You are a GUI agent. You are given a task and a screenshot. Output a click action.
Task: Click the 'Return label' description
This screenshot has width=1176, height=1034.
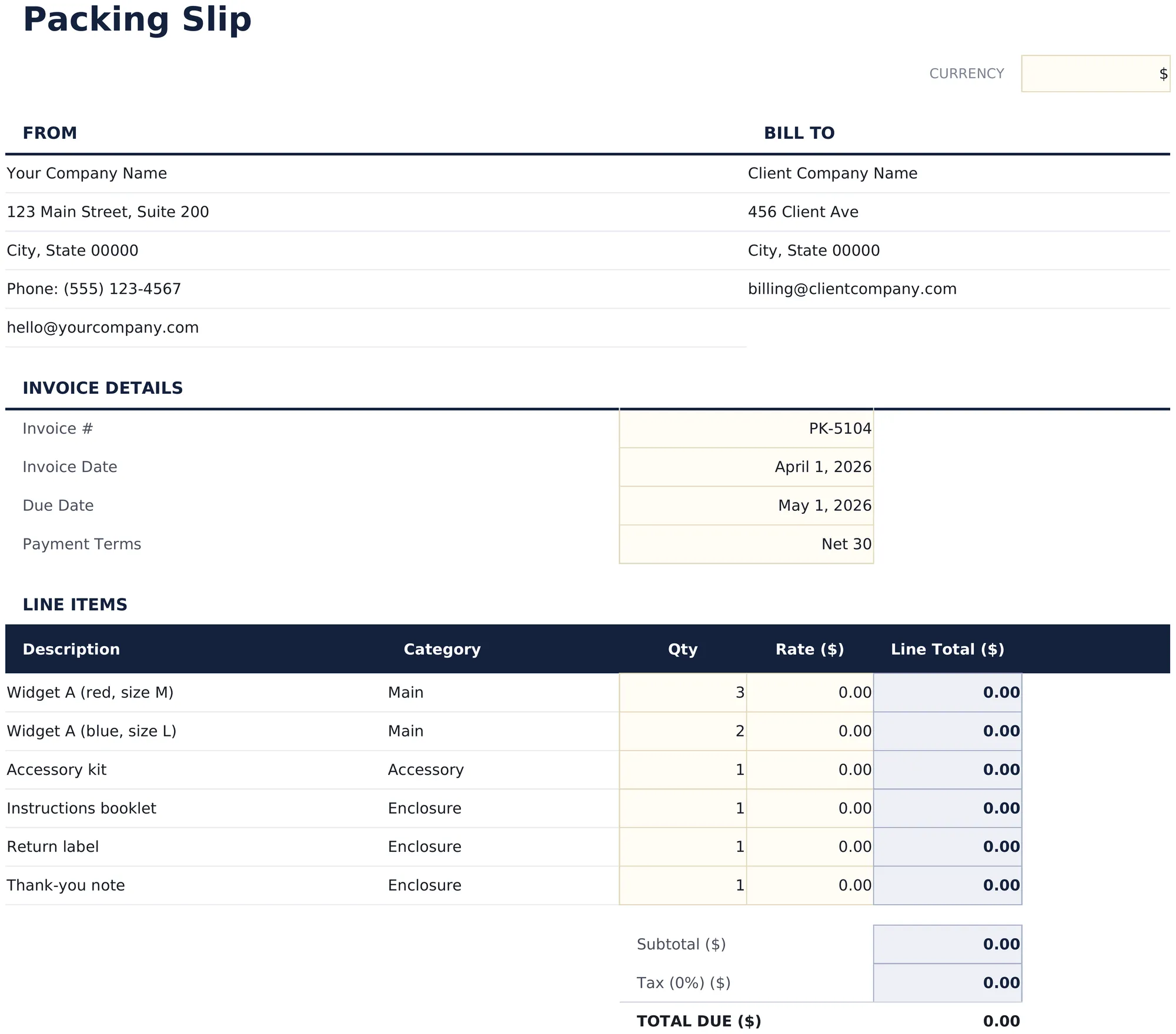click(x=52, y=846)
